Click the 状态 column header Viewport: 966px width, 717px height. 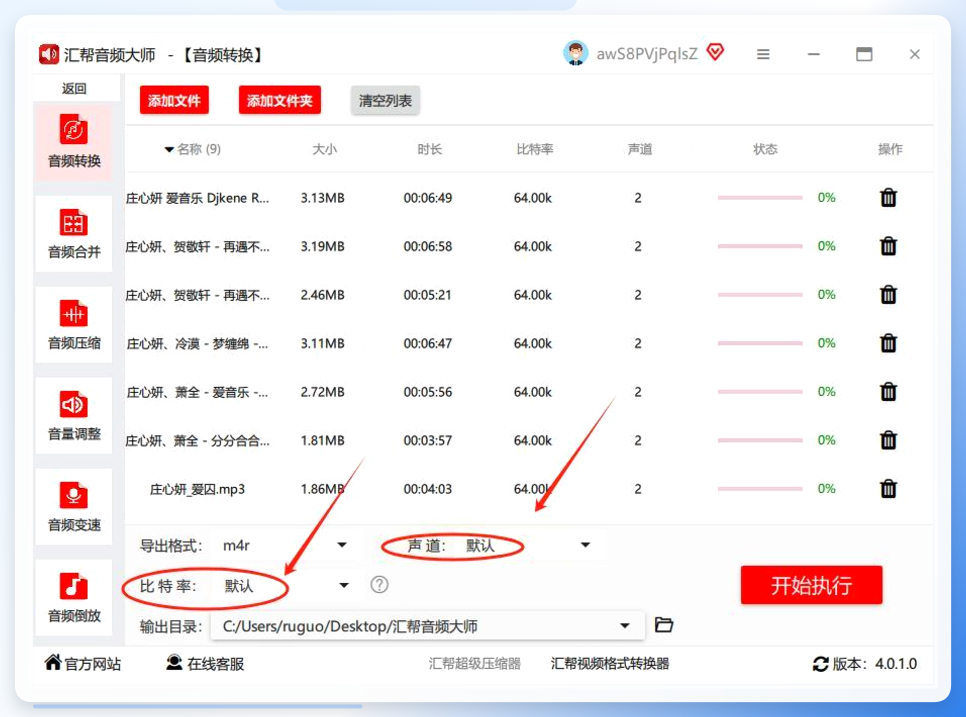click(765, 149)
